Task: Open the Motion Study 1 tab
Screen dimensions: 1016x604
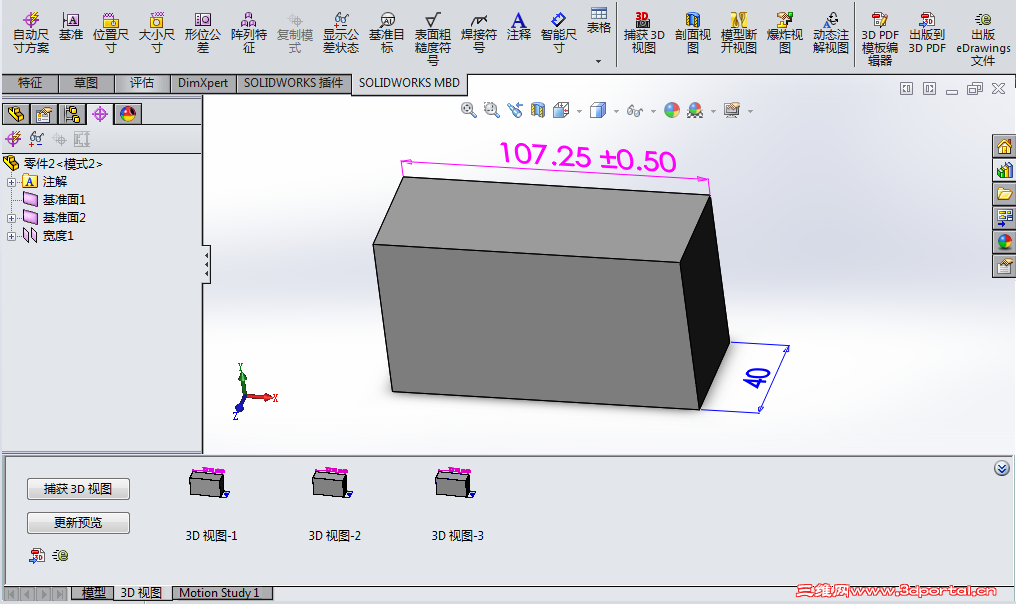Action: pyautogui.click(x=222, y=592)
